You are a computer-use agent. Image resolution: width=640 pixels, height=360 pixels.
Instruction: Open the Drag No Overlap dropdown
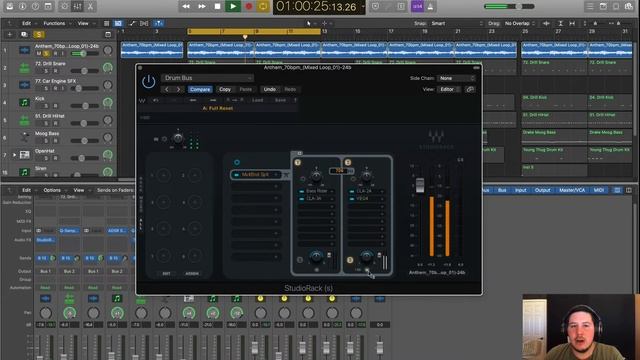pyautogui.click(x=520, y=24)
